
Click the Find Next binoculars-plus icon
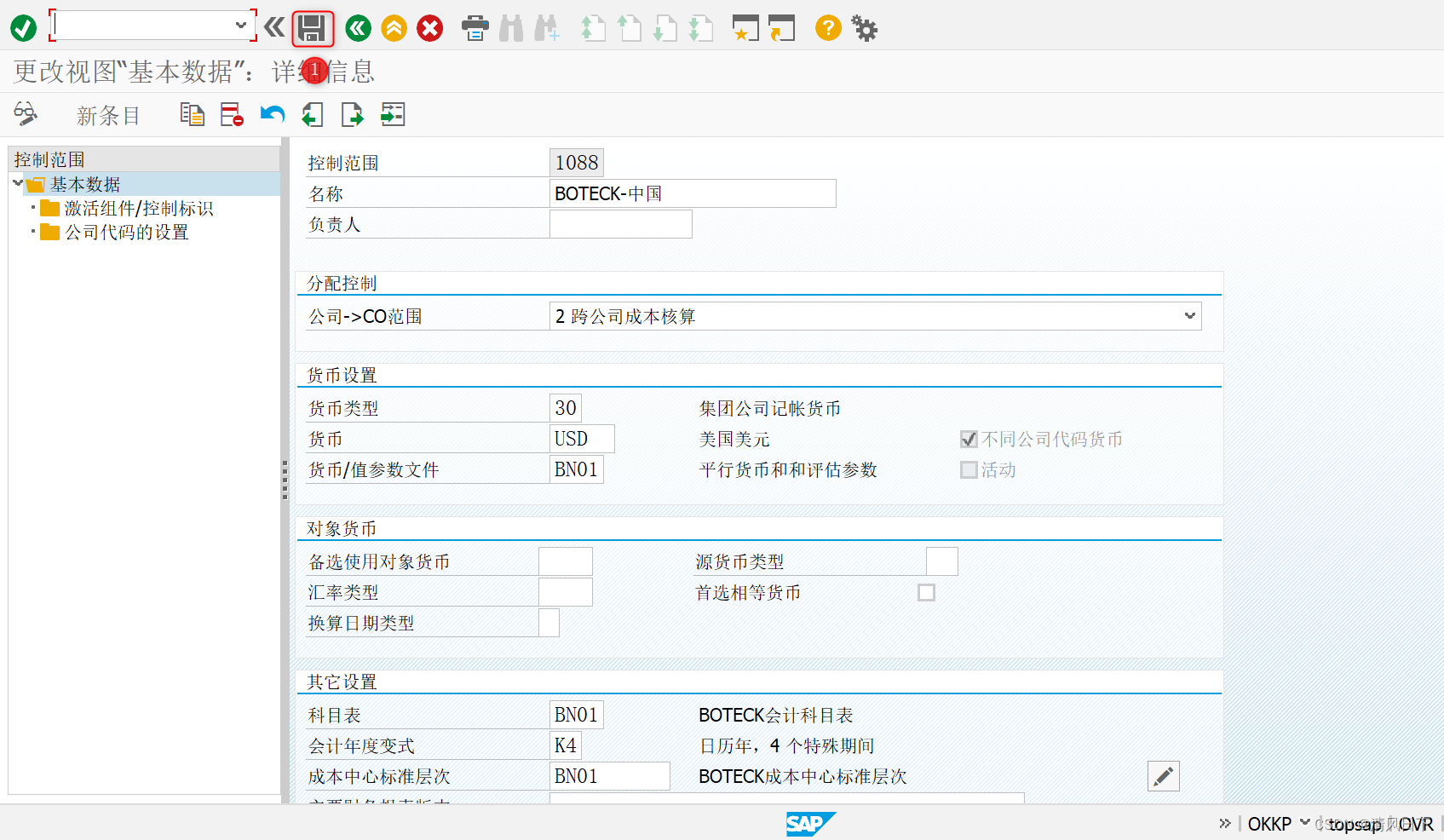[546, 28]
